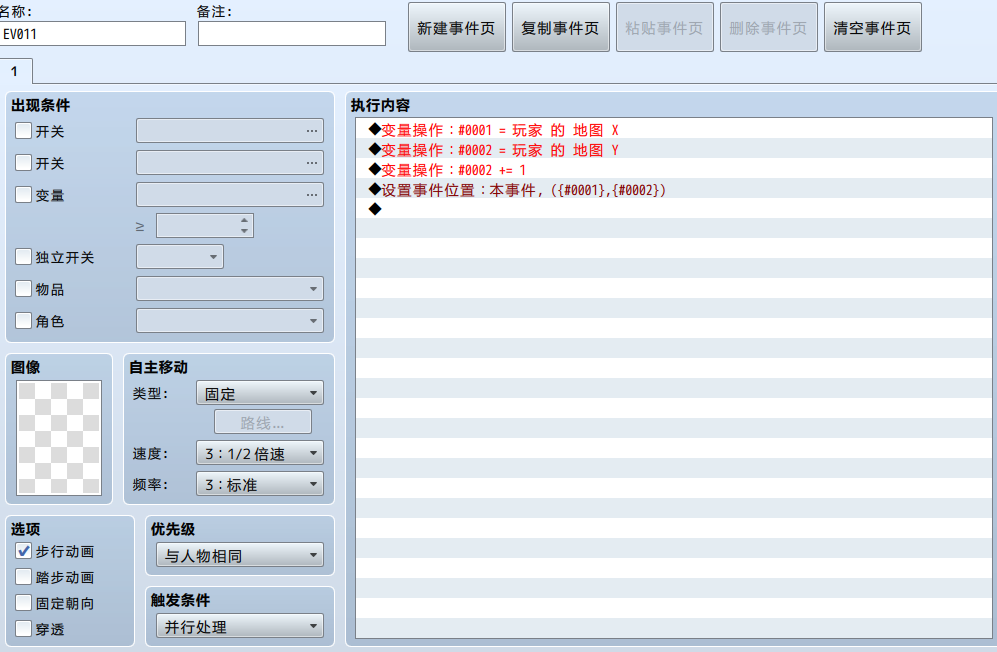Select the command line #0001 = 玩家 的 地图 X
The width and height of the screenshot is (997, 652).
(674, 130)
